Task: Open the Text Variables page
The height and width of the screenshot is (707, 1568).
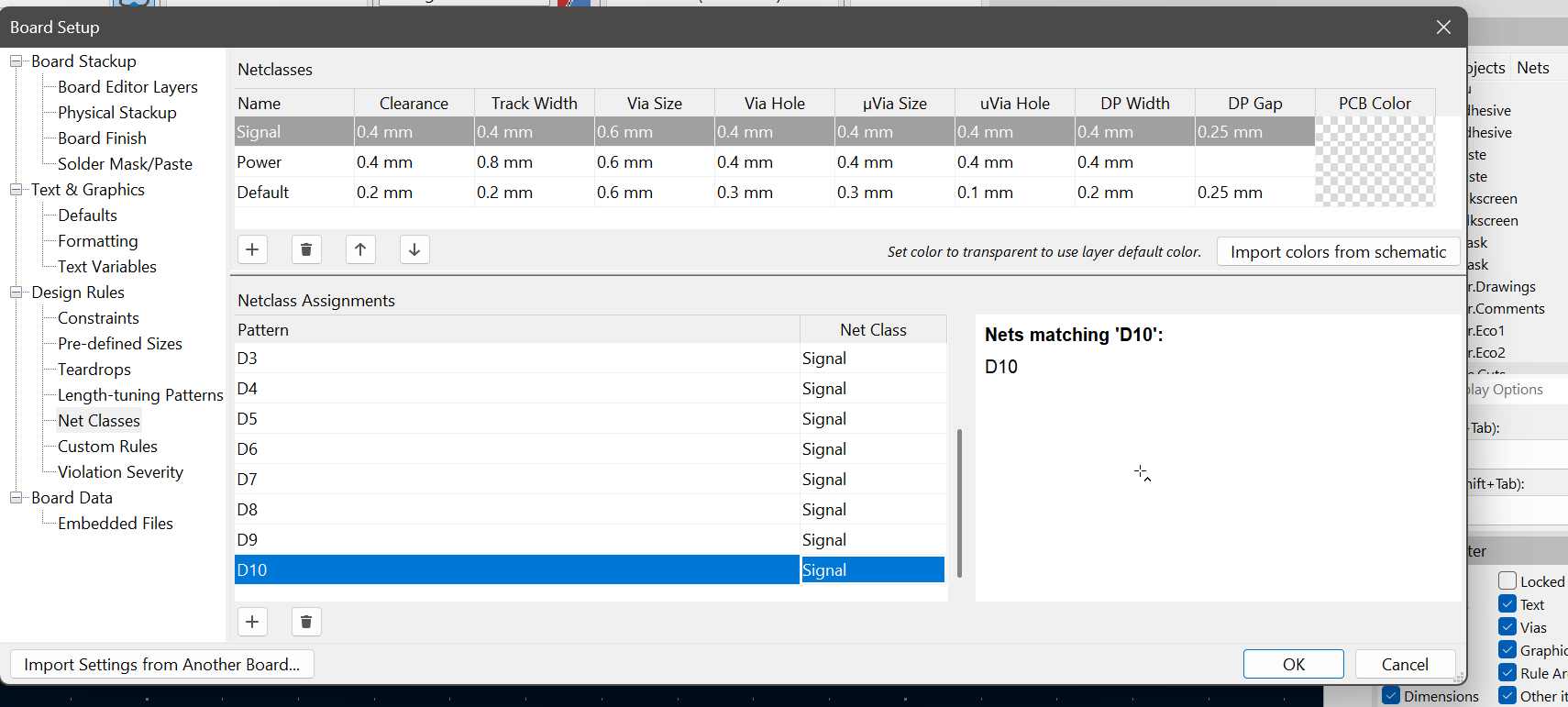Action: tap(107, 267)
